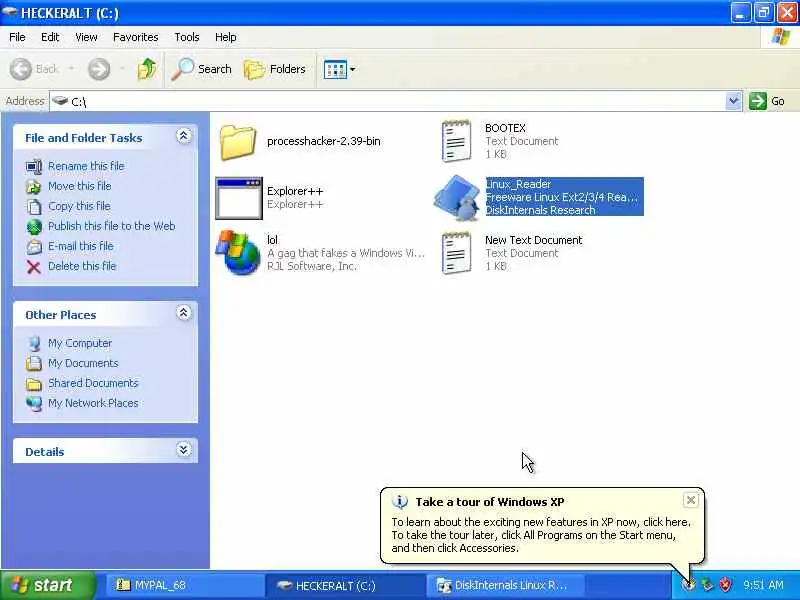Select the BOOTEX text document icon
This screenshot has width=800, height=600.
pos(456,141)
